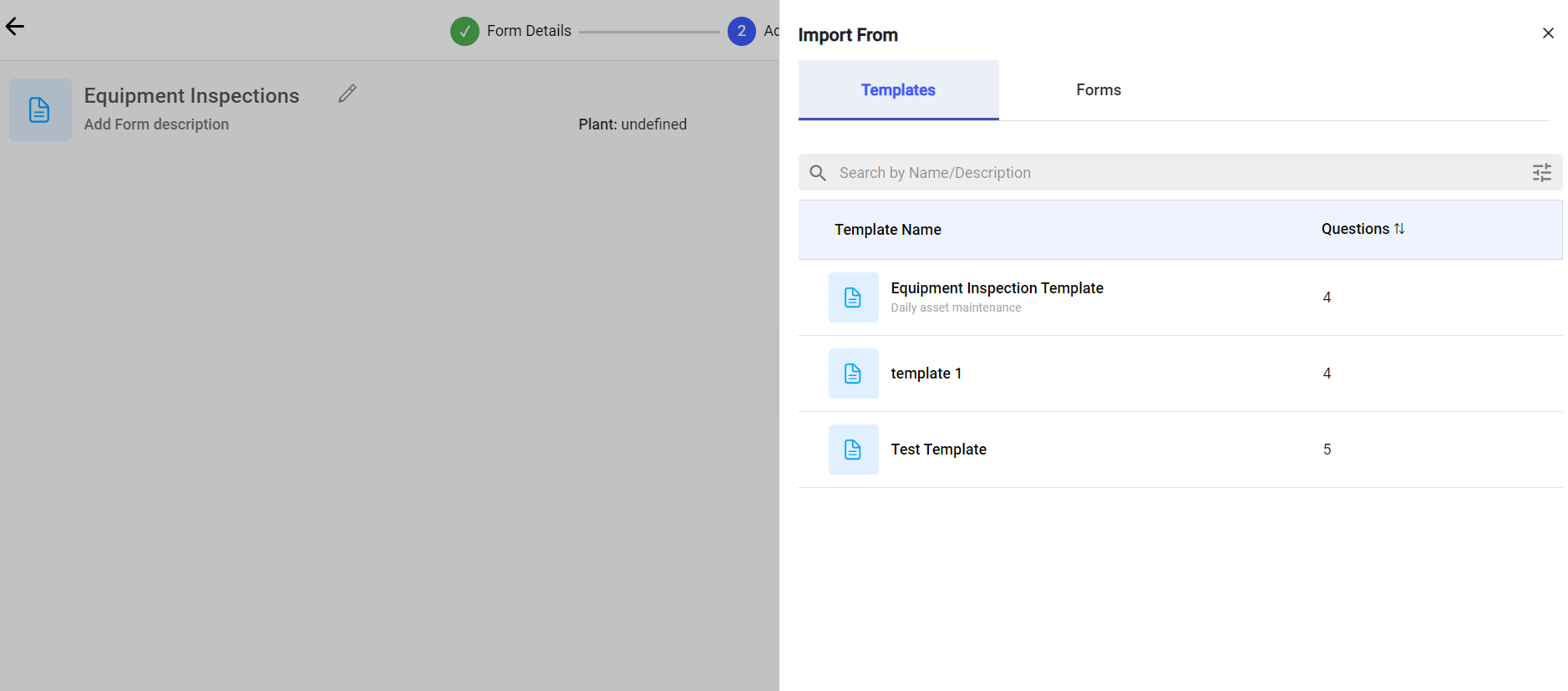This screenshot has height=691, width=1568.
Task: Click step 2 circle in the stepper
Action: (x=741, y=31)
